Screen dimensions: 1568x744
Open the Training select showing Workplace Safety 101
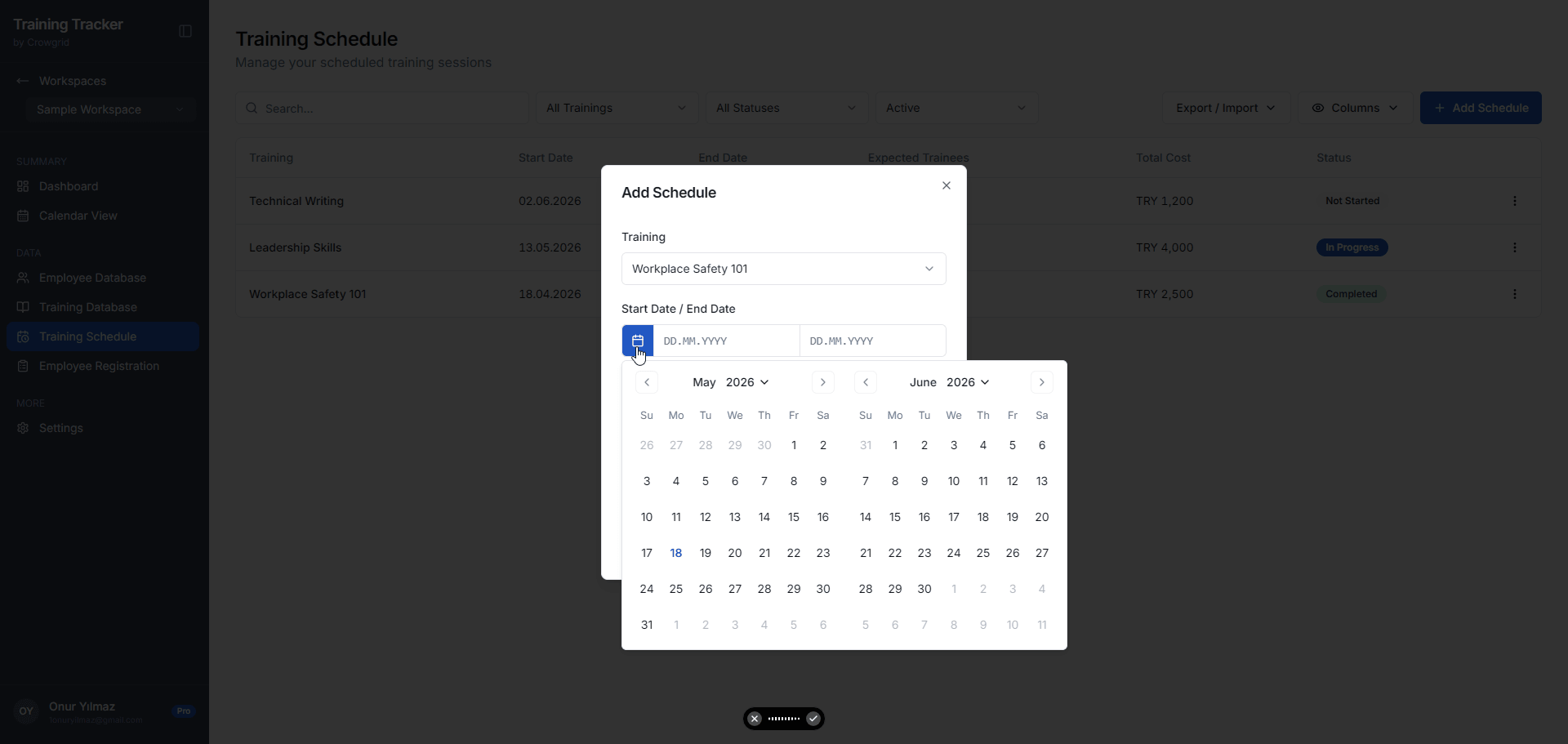point(784,269)
